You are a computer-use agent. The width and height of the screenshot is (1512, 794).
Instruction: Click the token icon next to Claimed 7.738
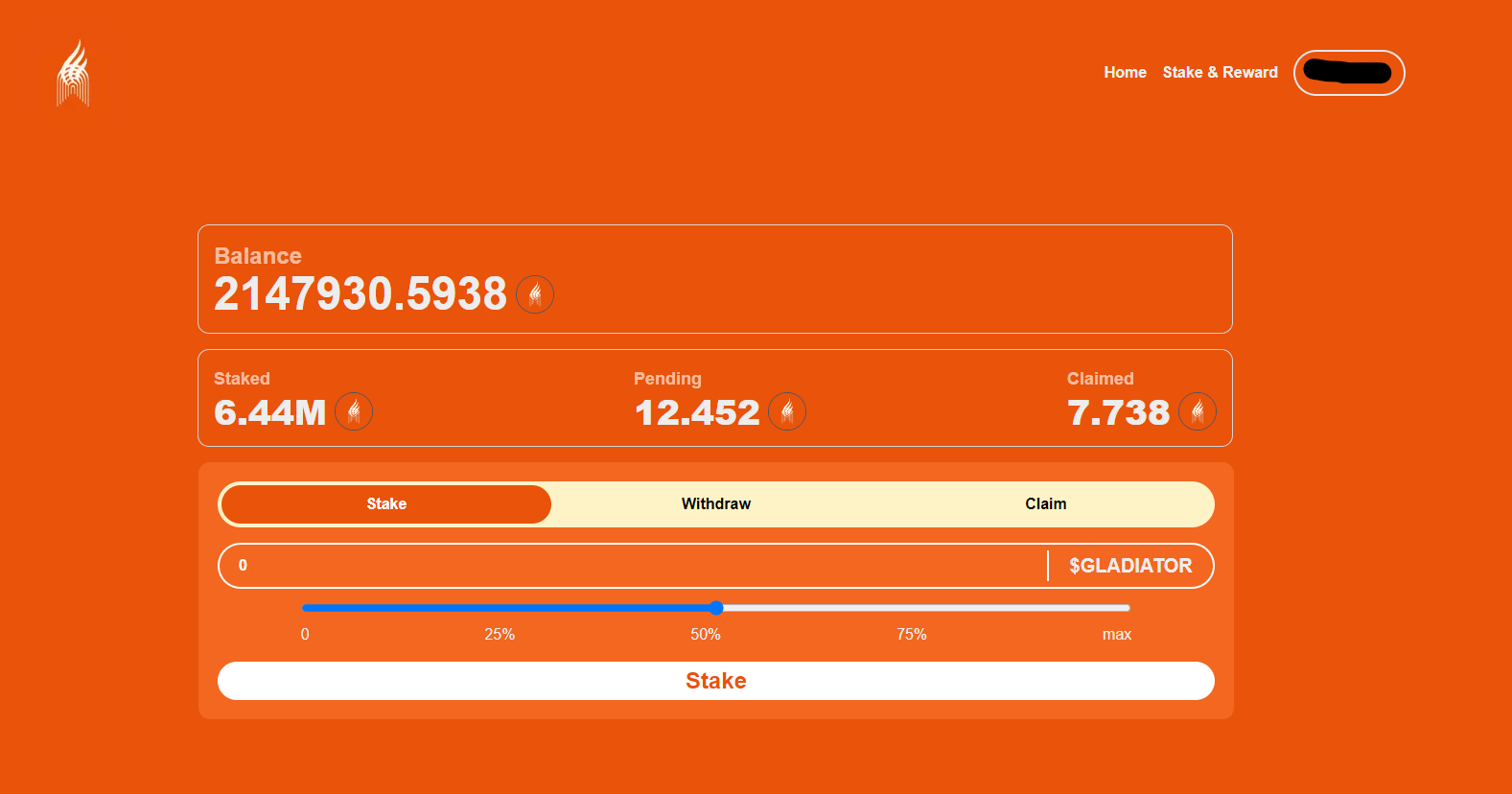coord(1198,412)
